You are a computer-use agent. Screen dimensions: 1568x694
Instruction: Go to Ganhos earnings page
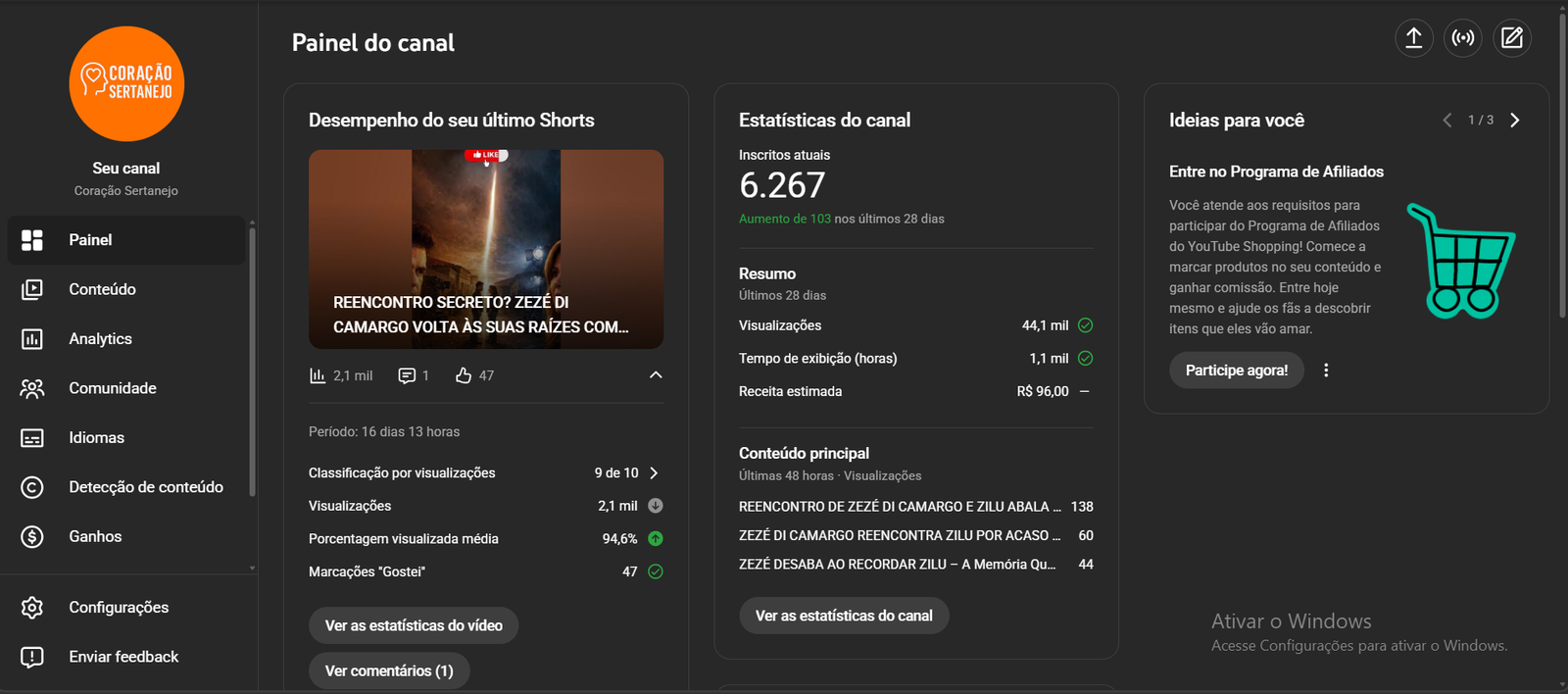click(95, 536)
